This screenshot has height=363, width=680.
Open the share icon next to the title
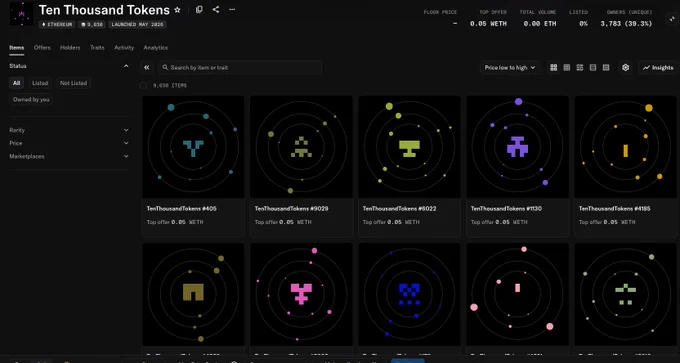(216, 10)
